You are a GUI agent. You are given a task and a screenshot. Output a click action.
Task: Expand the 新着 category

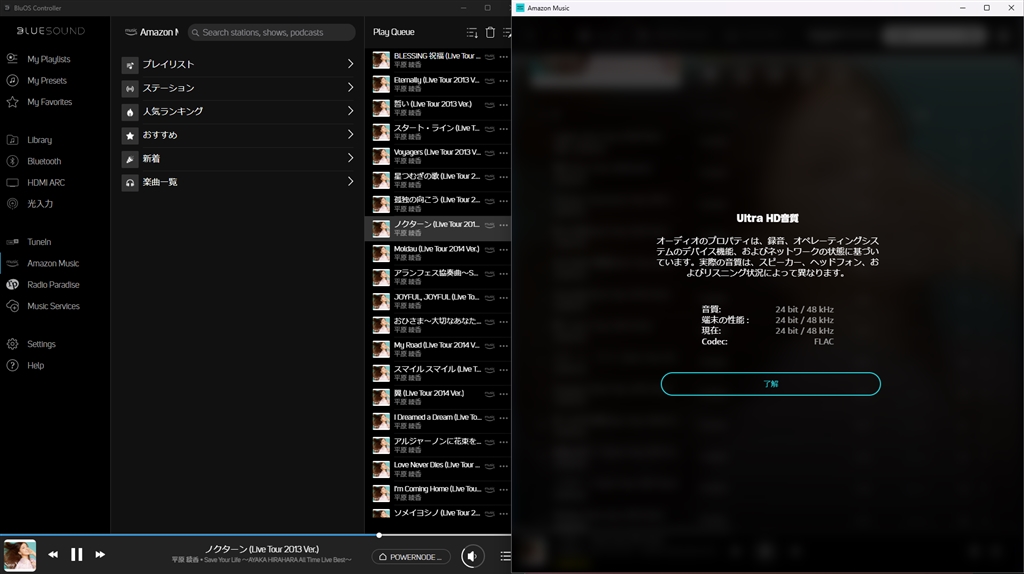238,158
